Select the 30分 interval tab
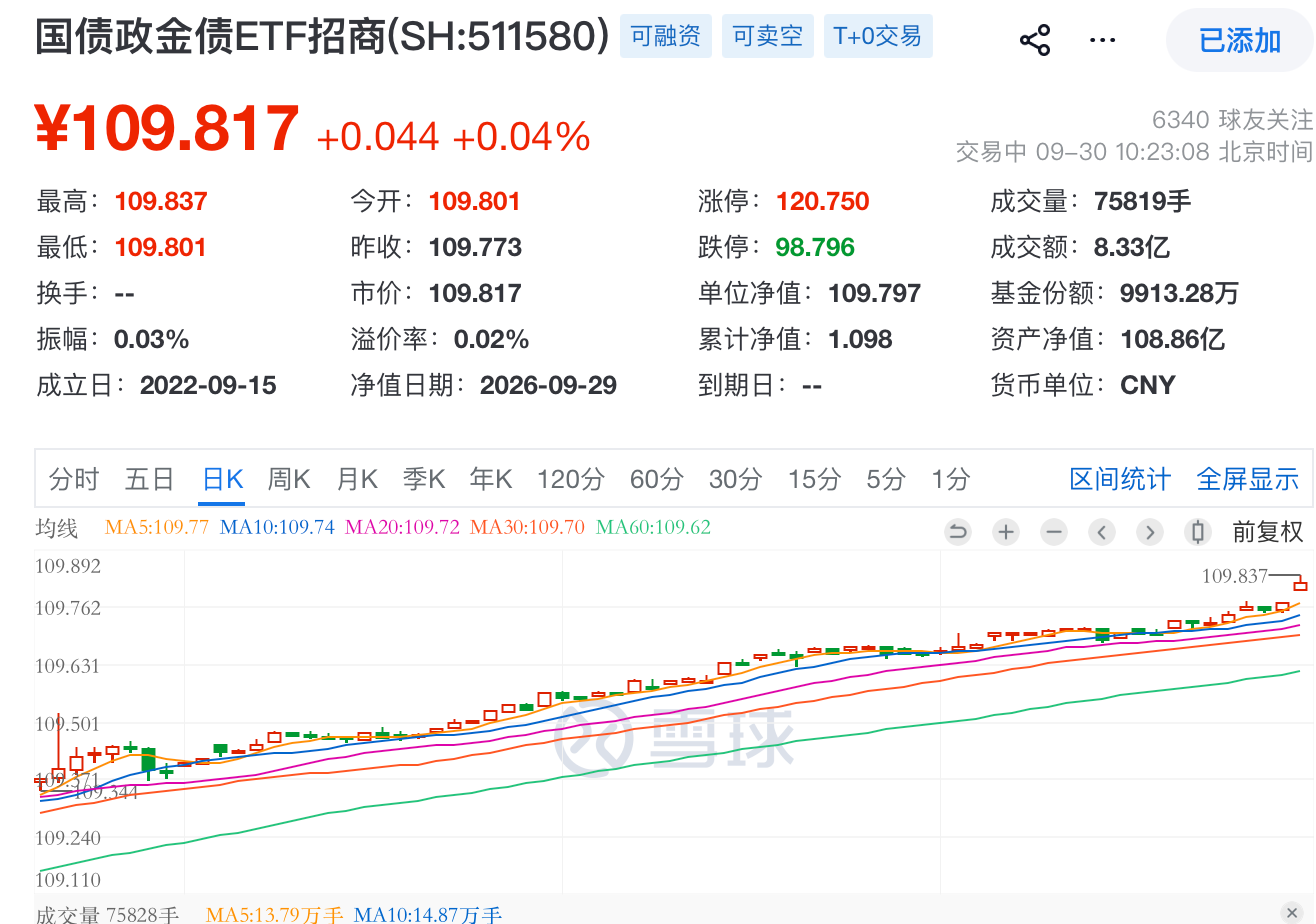The width and height of the screenshot is (1316, 924). [x=736, y=480]
